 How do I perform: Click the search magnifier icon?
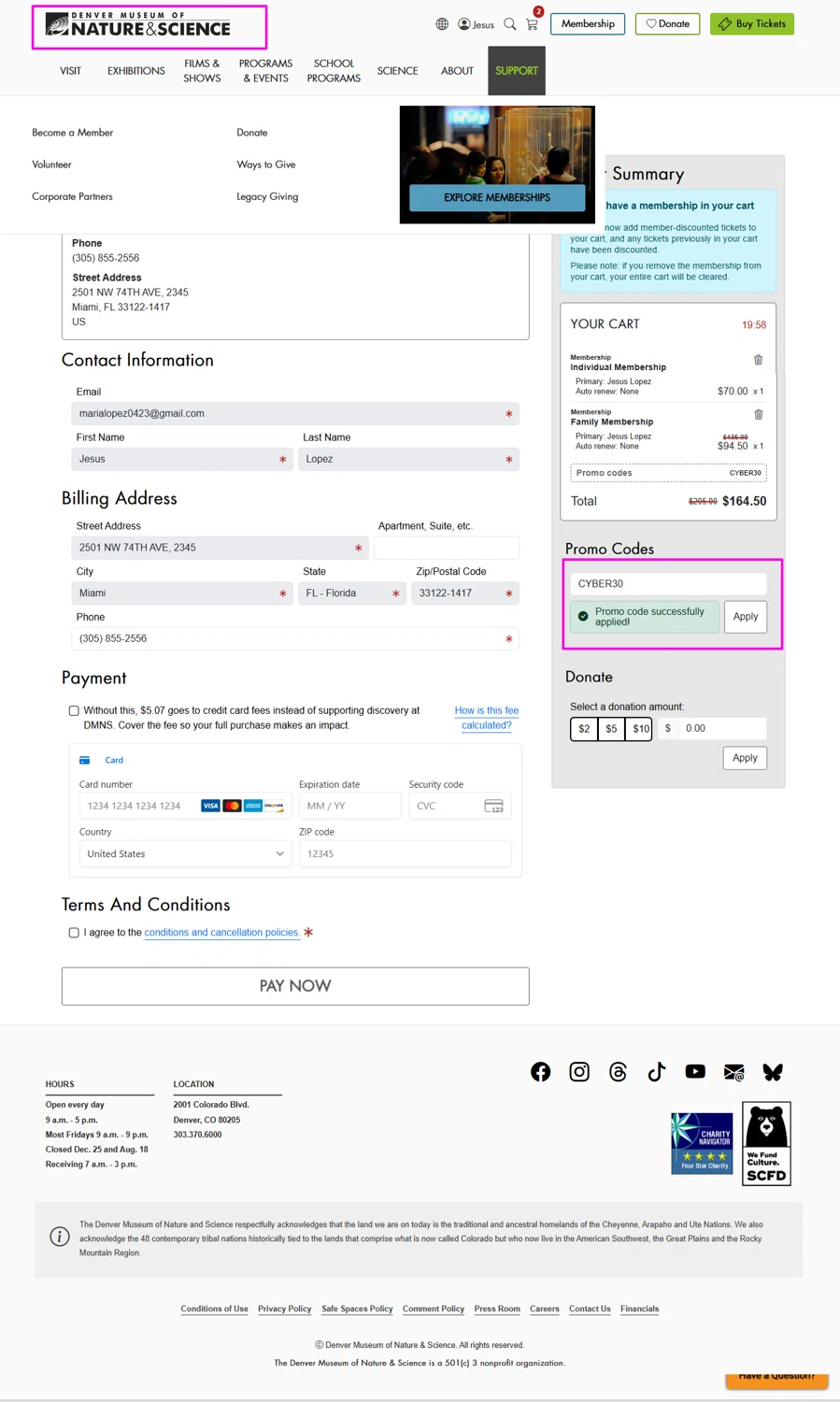pyautogui.click(x=510, y=24)
